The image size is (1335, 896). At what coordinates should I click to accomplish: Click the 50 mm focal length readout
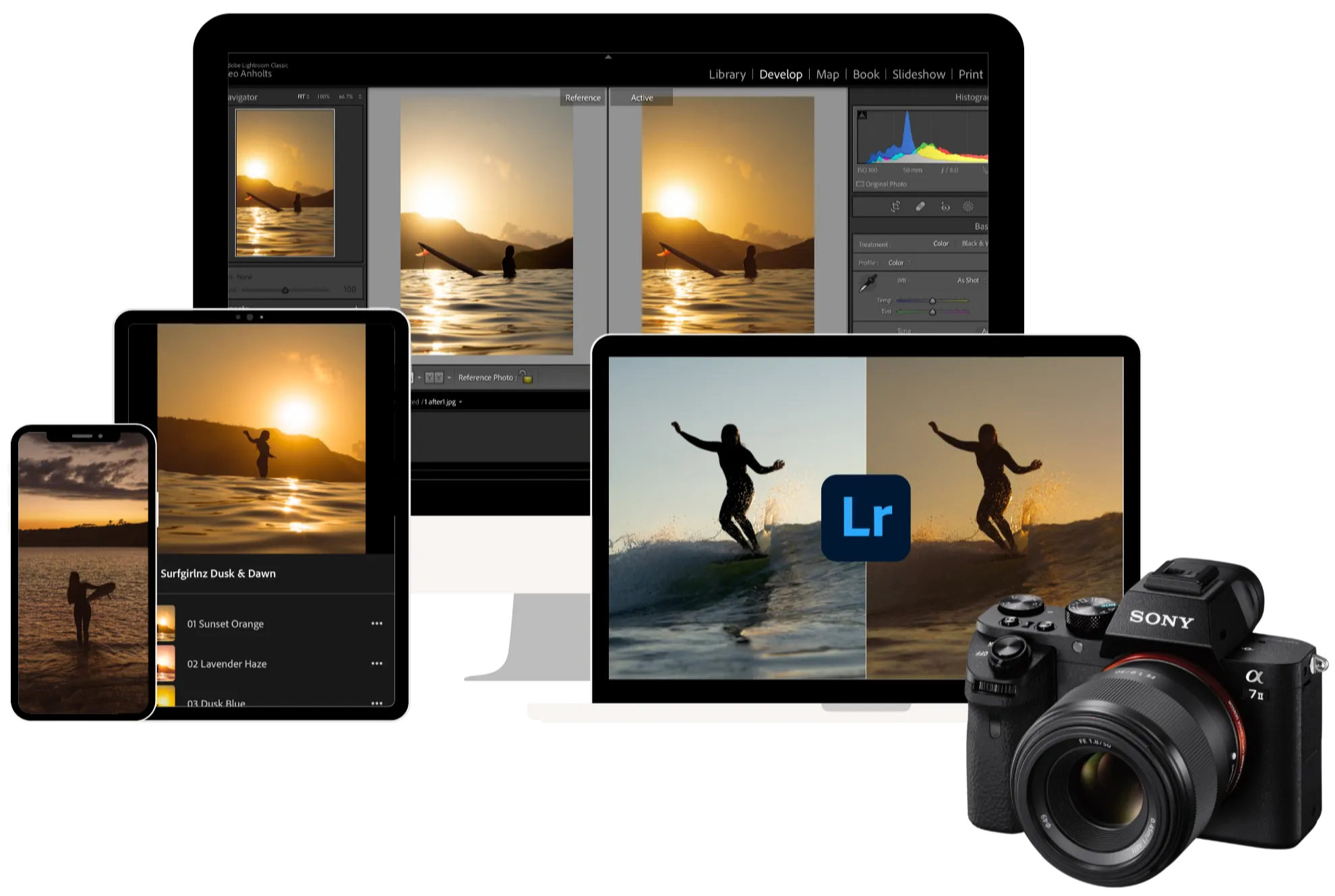[912, 171]
